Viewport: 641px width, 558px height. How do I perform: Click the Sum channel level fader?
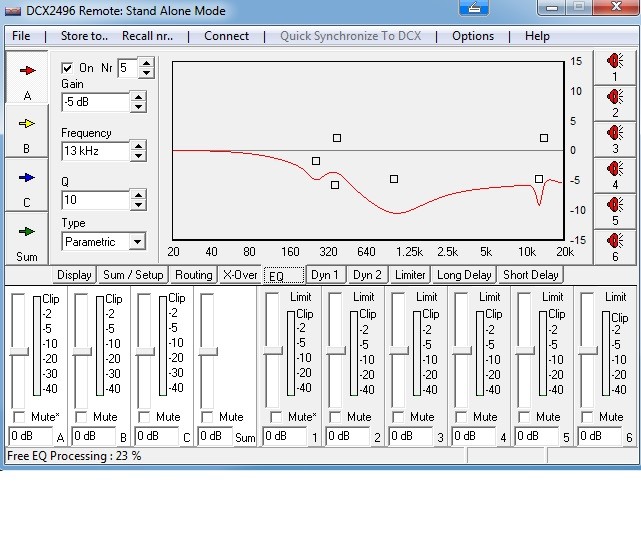208,351
